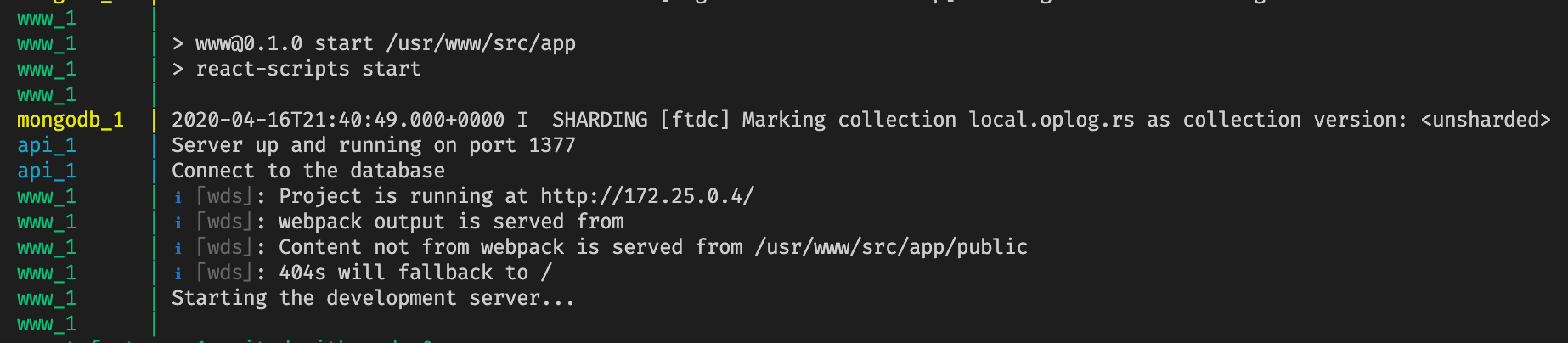Click the "react-scripts start" command text

click(x=308, y=69)
